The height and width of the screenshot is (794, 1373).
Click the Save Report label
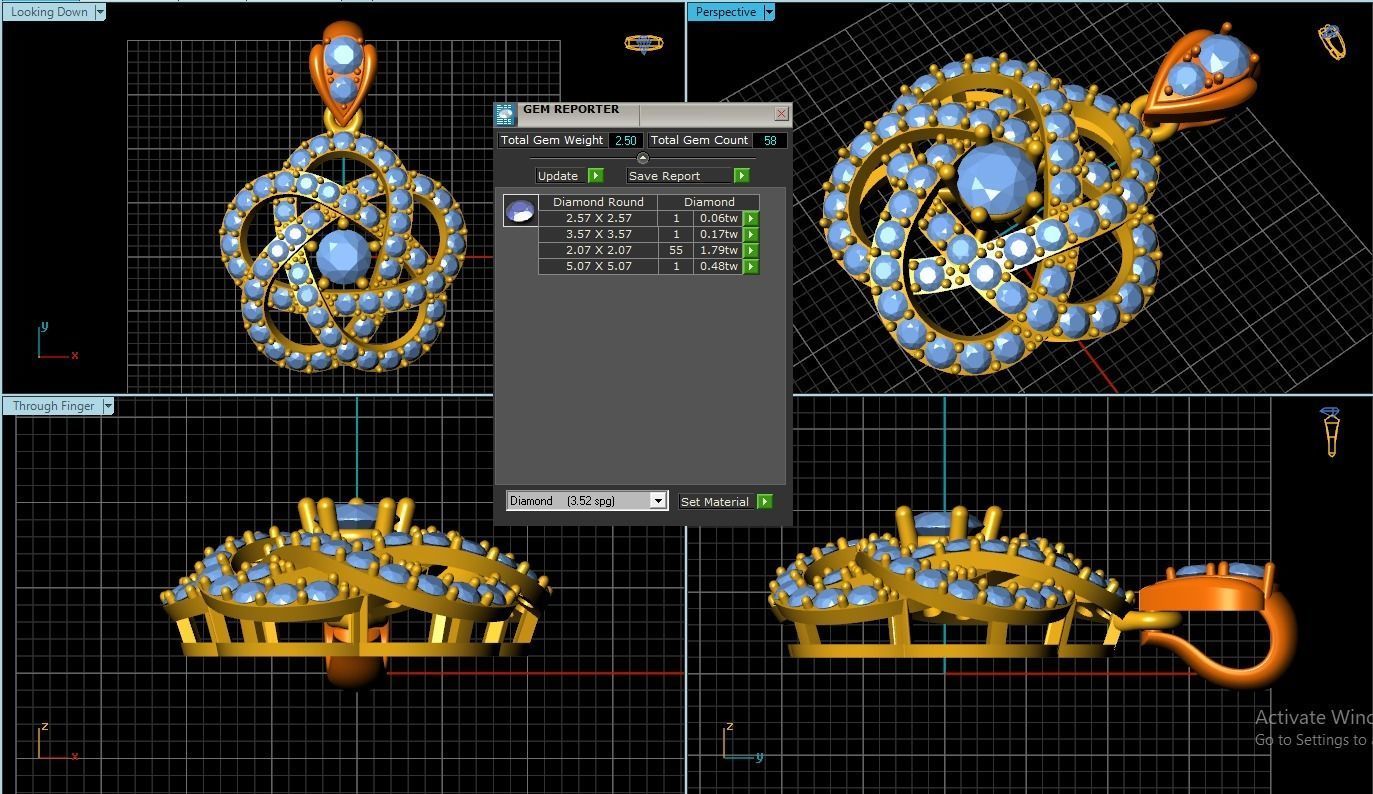coord(680,176)
